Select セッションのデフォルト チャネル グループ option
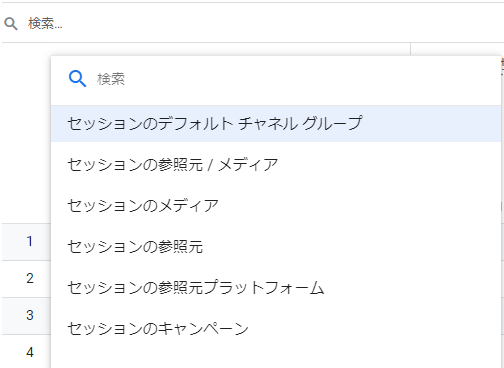The height and width of the screenshot is (368, 504). (x=276, y=124)
